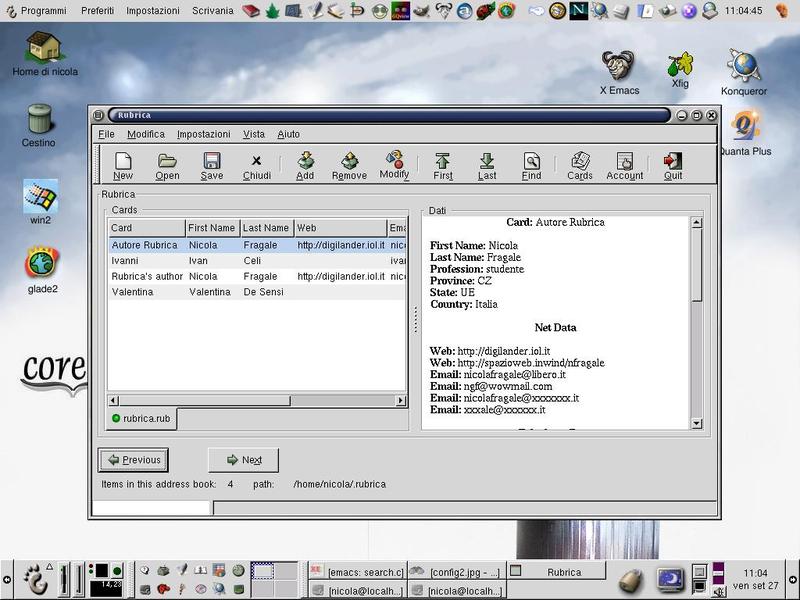
Task: Sort by the Last Name column header
Action: (x=267, y=228)
